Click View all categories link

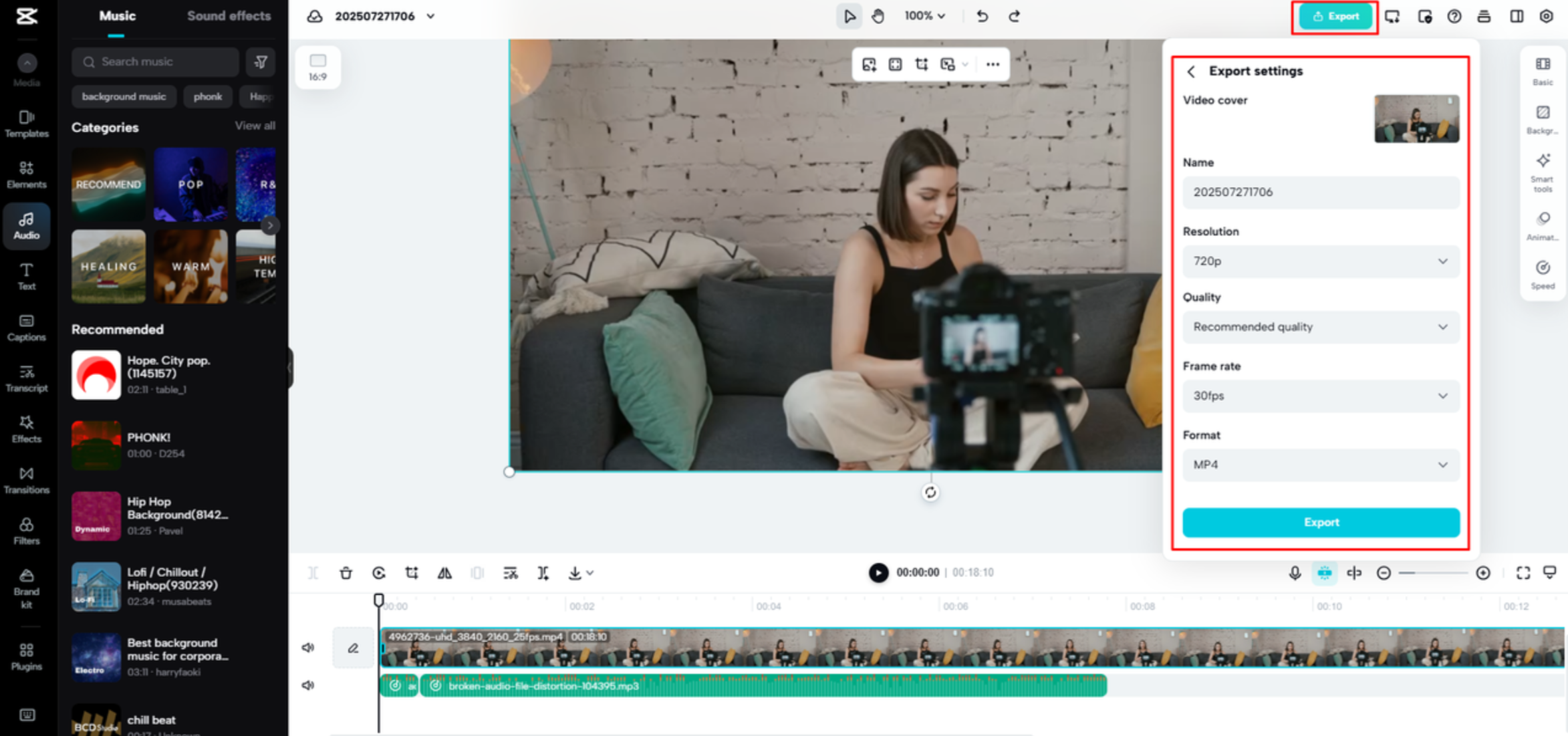[255, 126]
